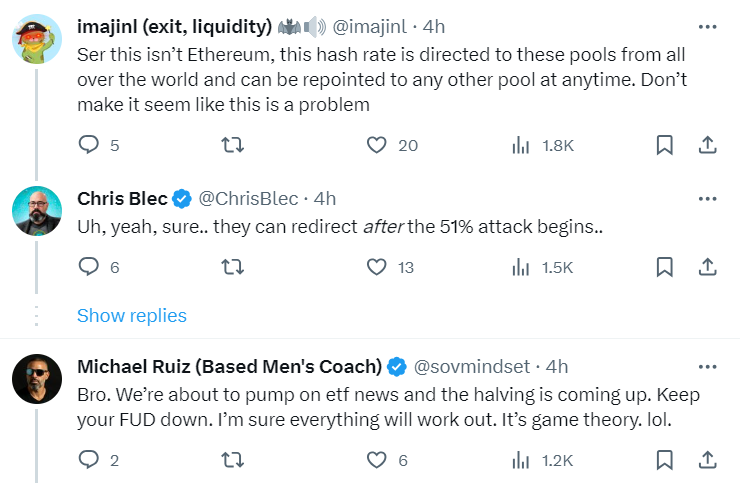Share Michael Ruiz's tweet
Image resolution: width=740 pixels, height=483 pixels.
click(x=707, y=460)
